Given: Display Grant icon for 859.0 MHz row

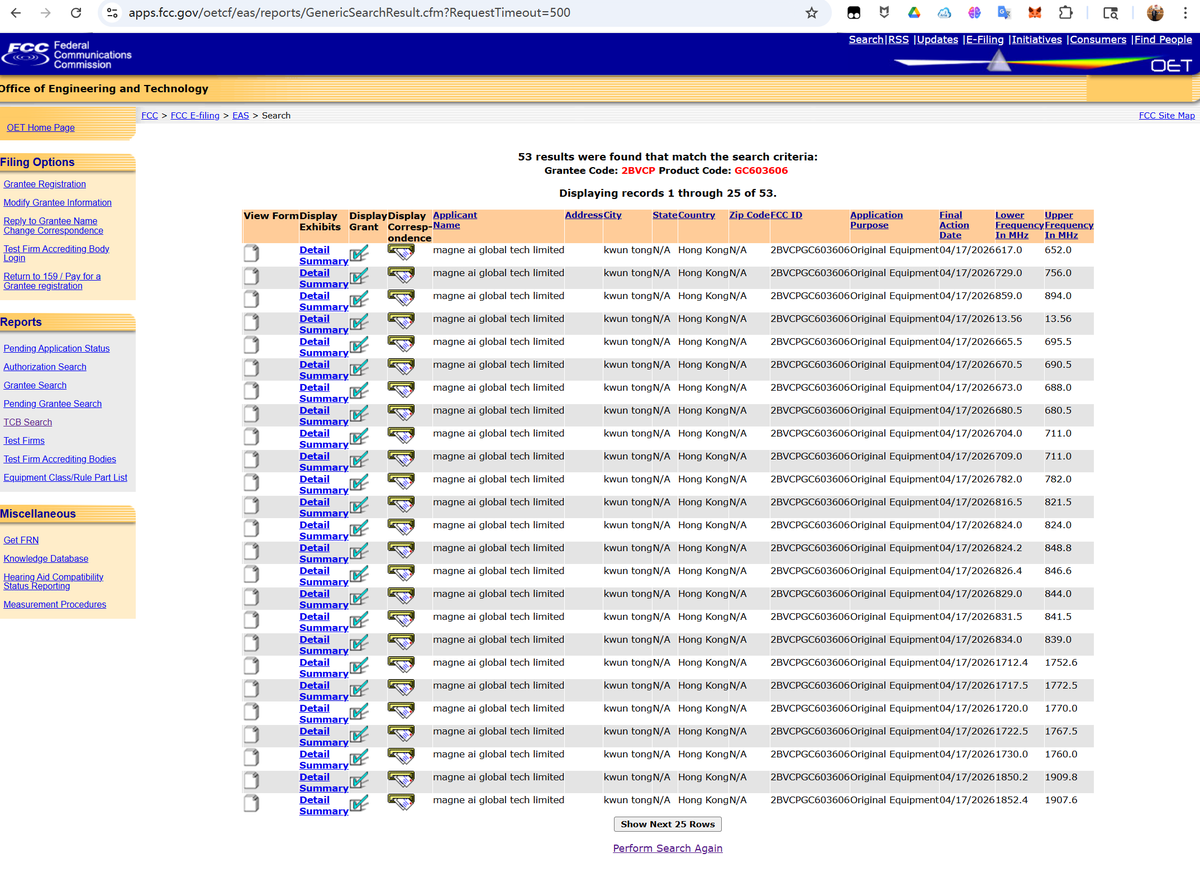Looking at the screenshot, I should point(359,300).
